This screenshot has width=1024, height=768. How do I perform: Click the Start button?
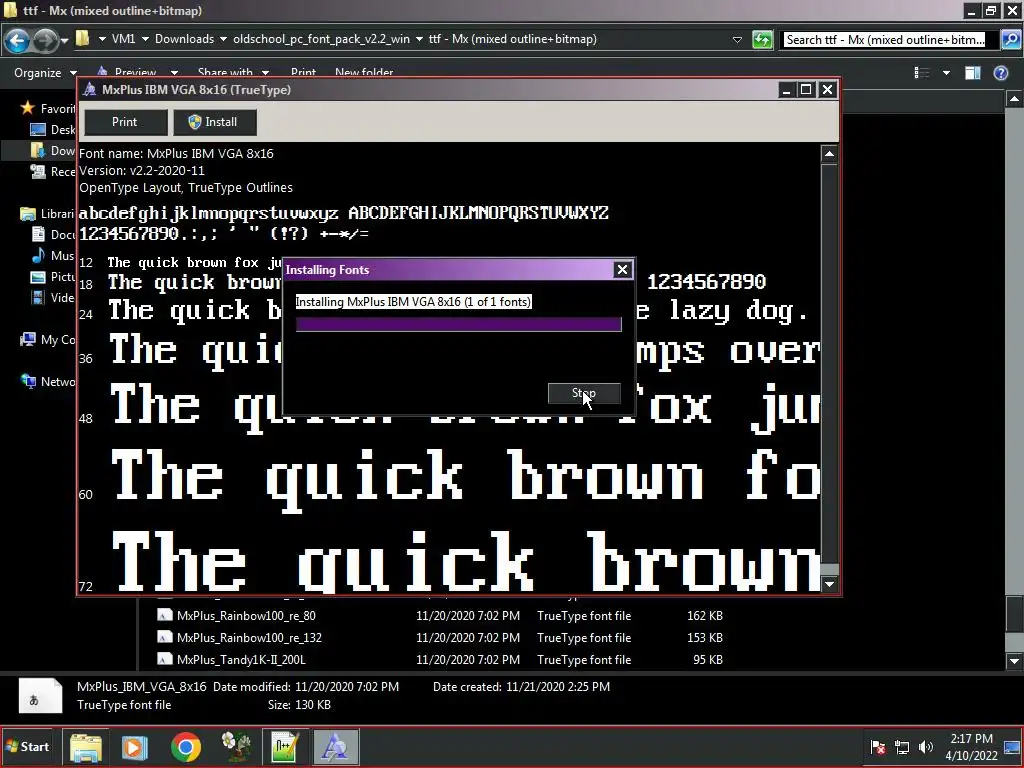point(27,747)
